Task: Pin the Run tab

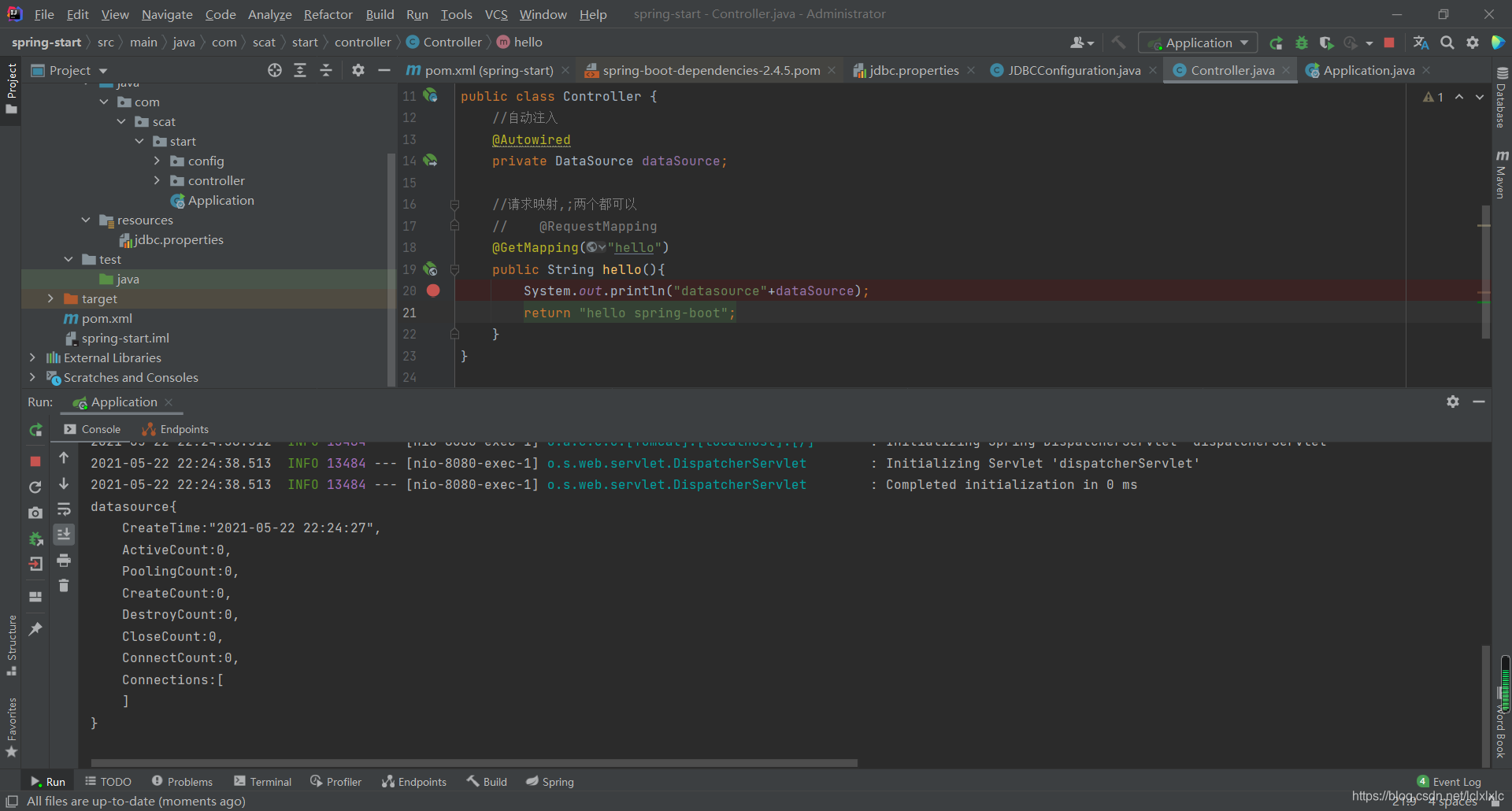Action: click(x=35, y=628)
